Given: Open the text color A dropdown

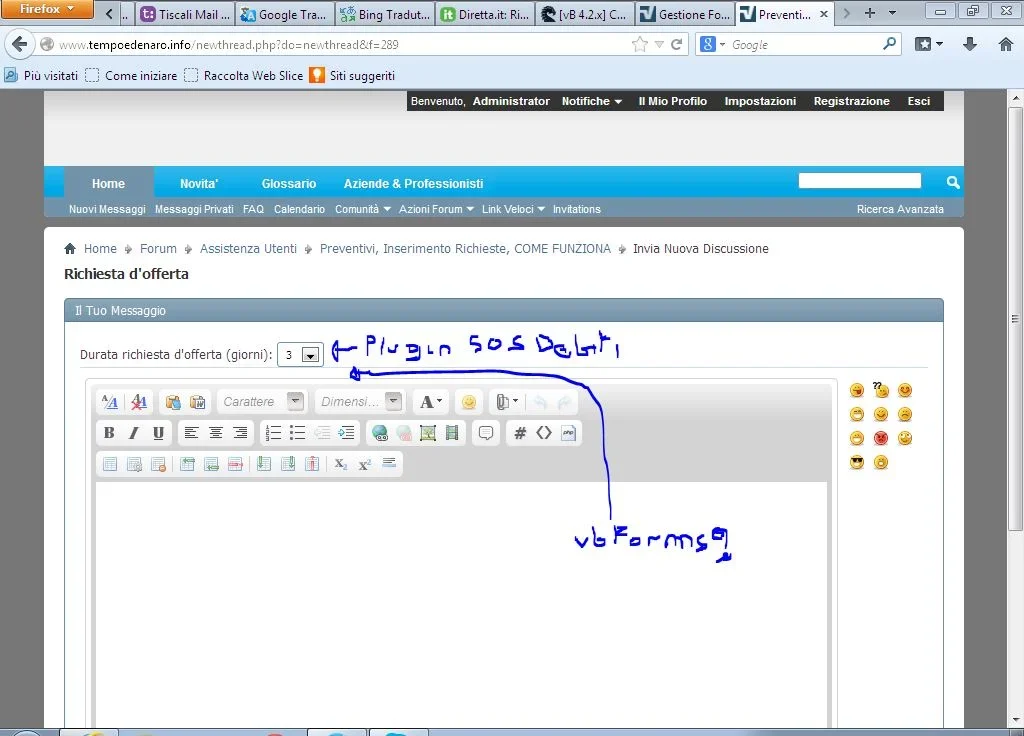Looking at the screenshot, I should [430, 402].
